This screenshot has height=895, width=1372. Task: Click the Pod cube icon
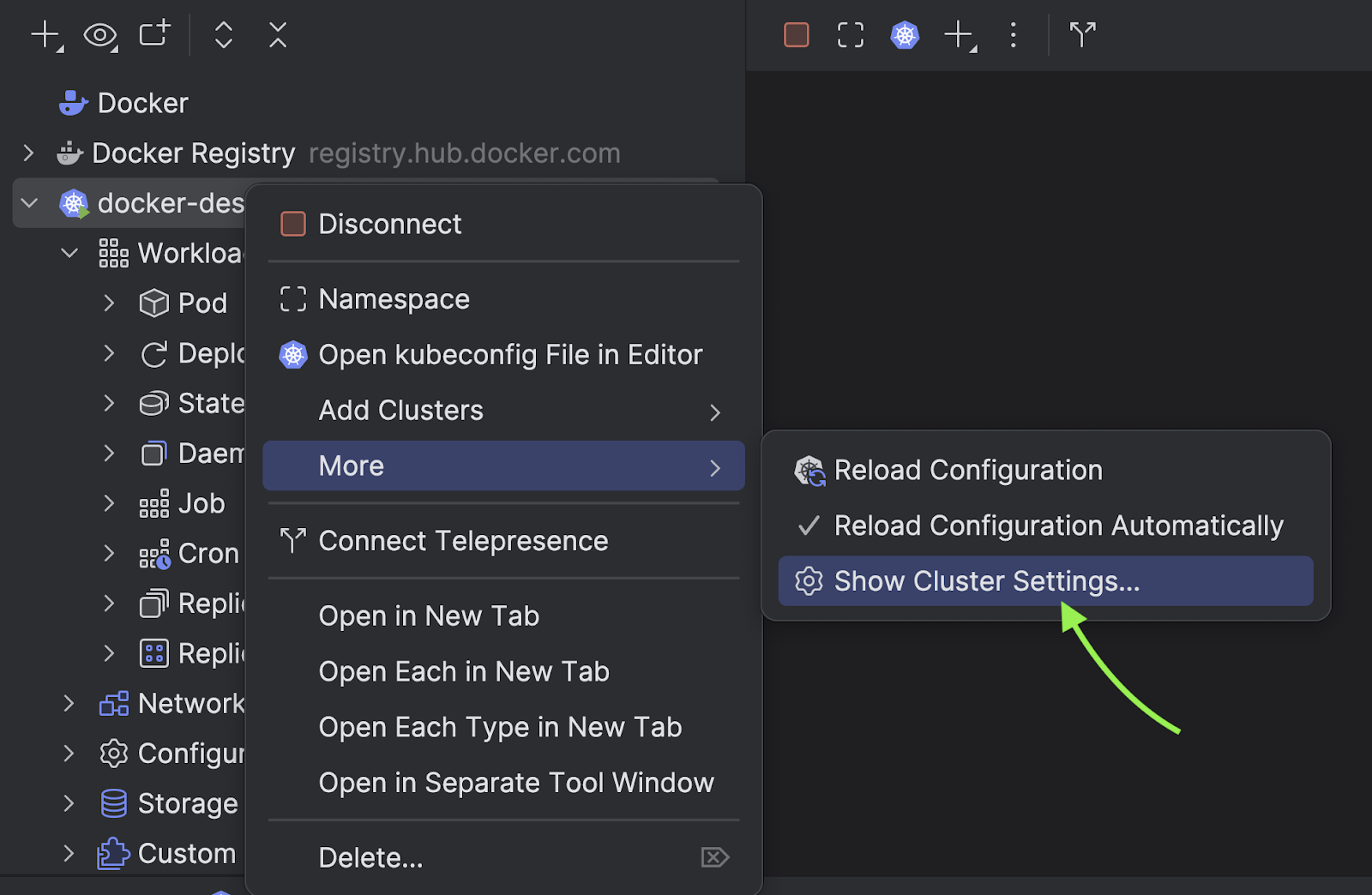tap(153, 303)
